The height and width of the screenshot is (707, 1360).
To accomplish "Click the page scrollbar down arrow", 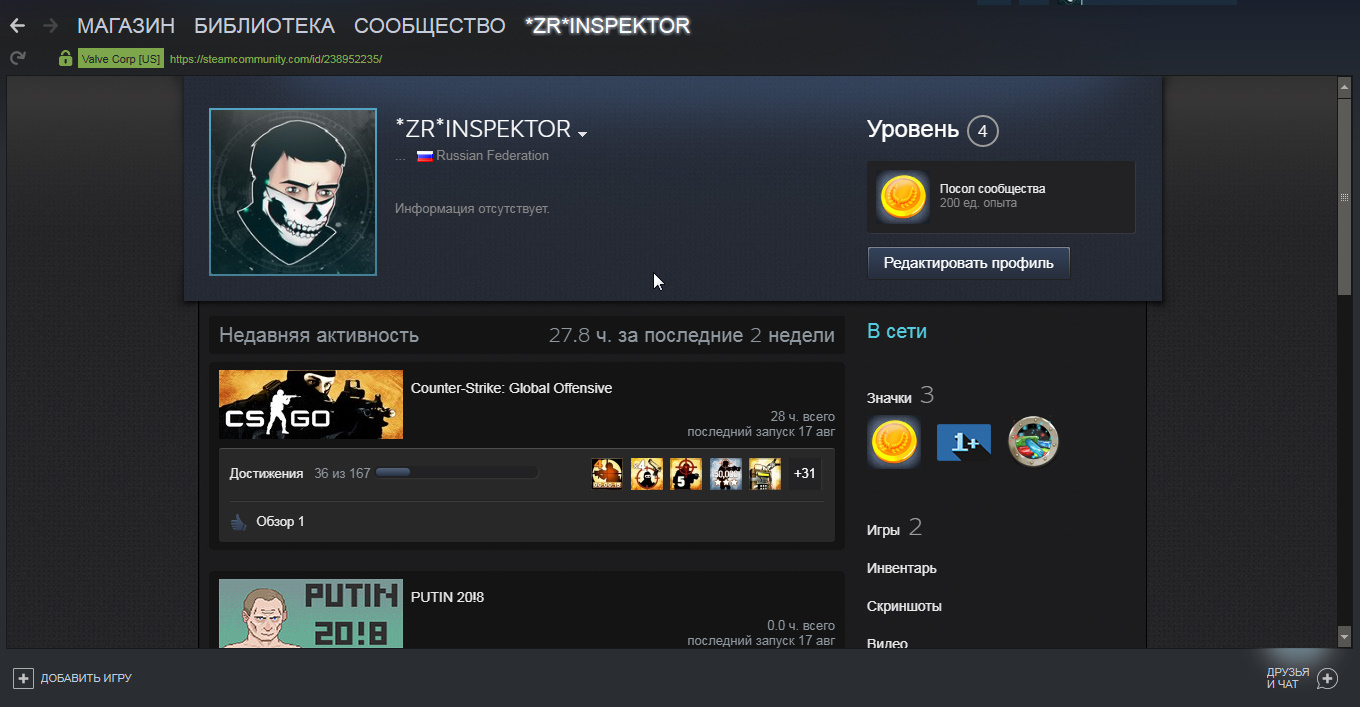I will [x=1344, y=635].
